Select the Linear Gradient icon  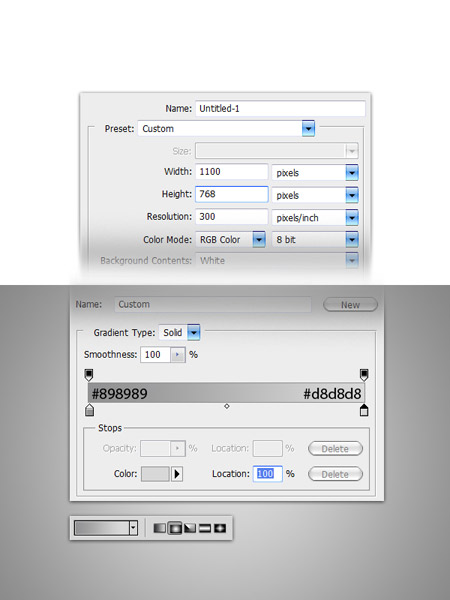click(x=160, y=528)
